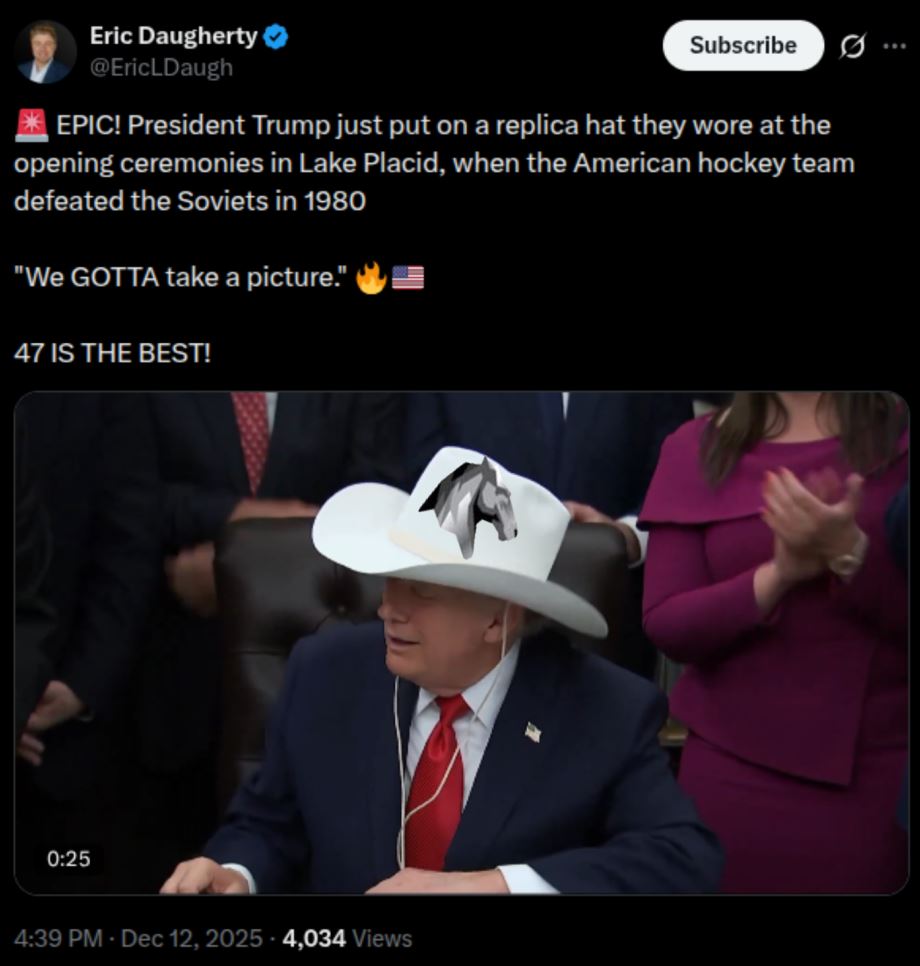
Task: Open the three-dot more options menu
Action: pyautogui.click(x=894, y=46)
